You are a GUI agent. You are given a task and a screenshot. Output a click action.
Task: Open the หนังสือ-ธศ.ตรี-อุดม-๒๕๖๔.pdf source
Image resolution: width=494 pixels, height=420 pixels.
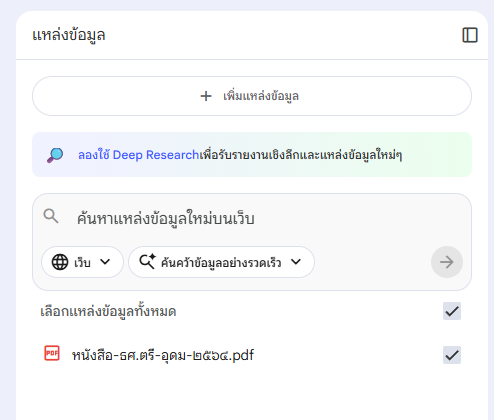point(163,355)
